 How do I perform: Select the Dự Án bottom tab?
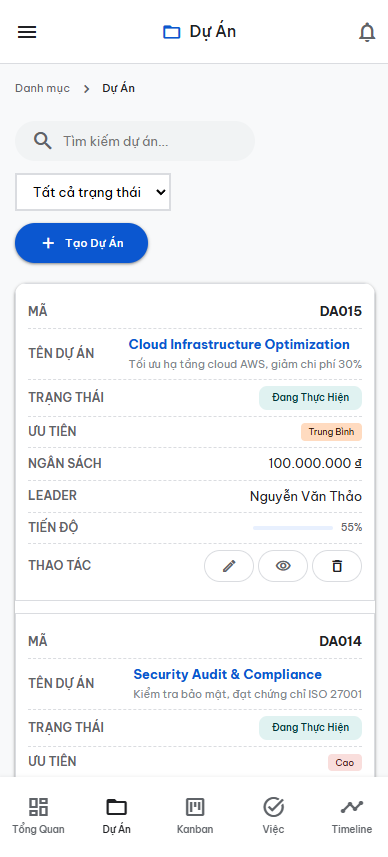[x=116, y=815]
